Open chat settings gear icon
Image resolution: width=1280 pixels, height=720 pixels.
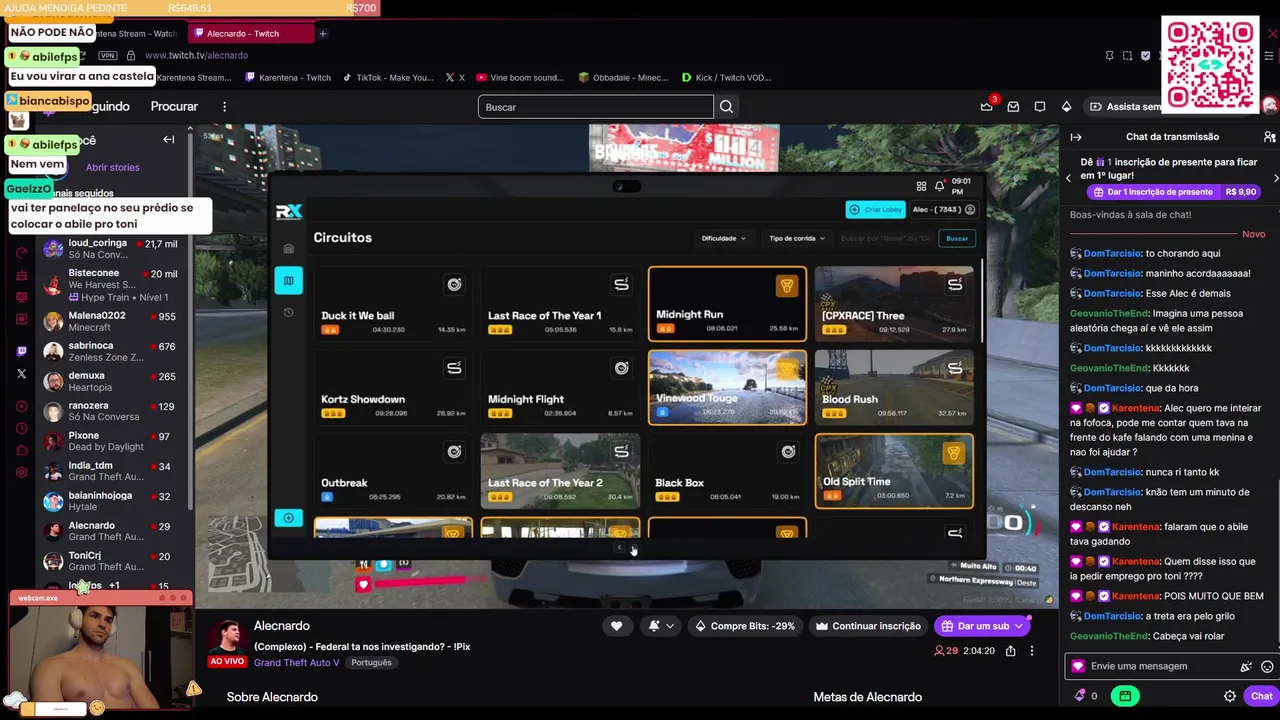pos(1230,696)
